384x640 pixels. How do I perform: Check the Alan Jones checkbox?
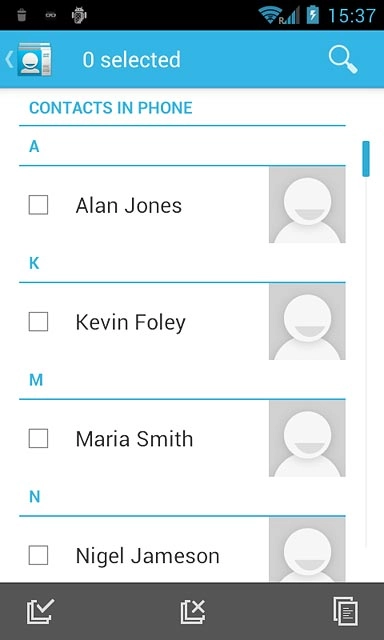(38, 205)
